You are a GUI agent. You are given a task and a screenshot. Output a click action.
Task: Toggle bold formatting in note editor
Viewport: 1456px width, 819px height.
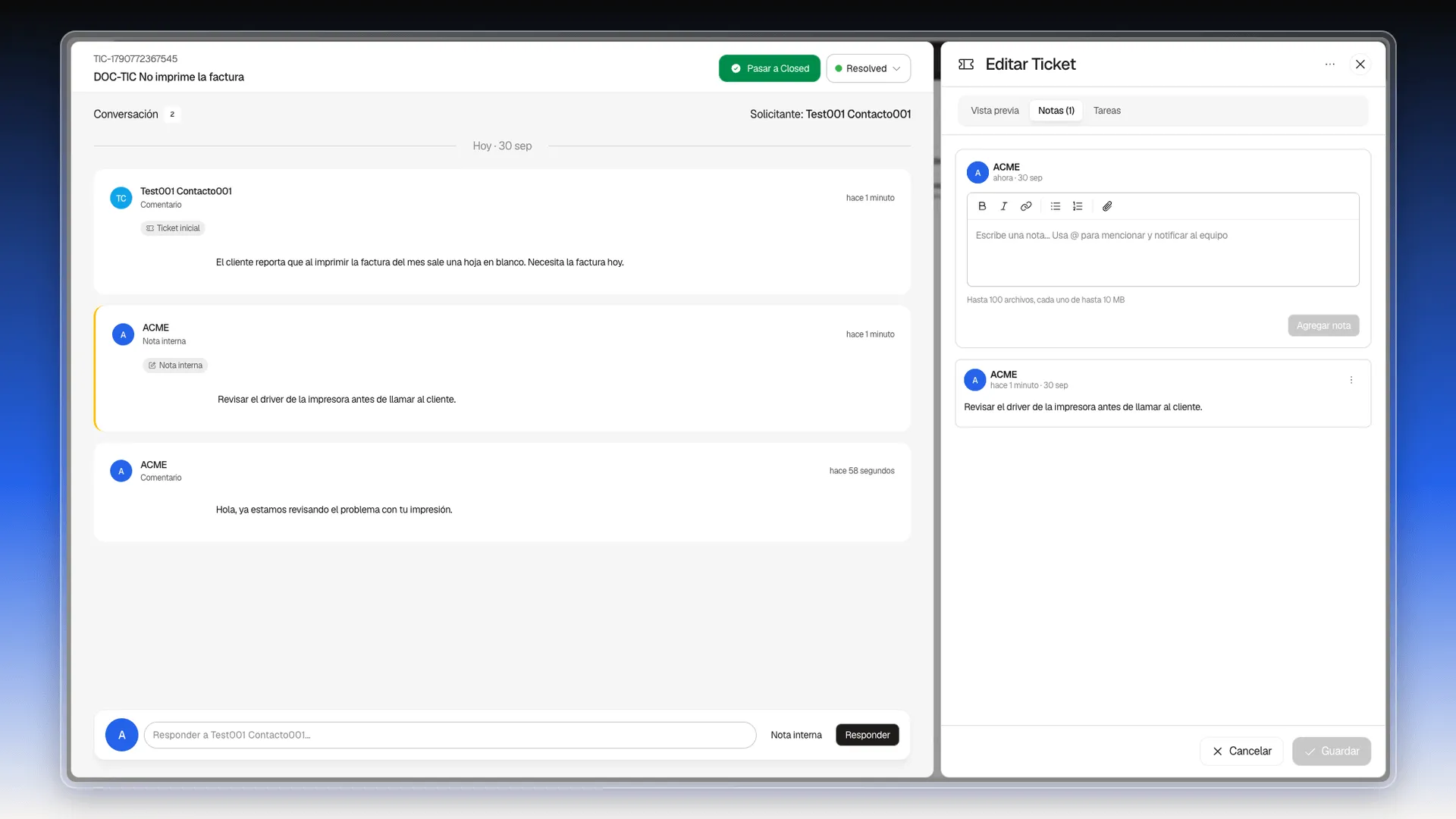[982, 206]
